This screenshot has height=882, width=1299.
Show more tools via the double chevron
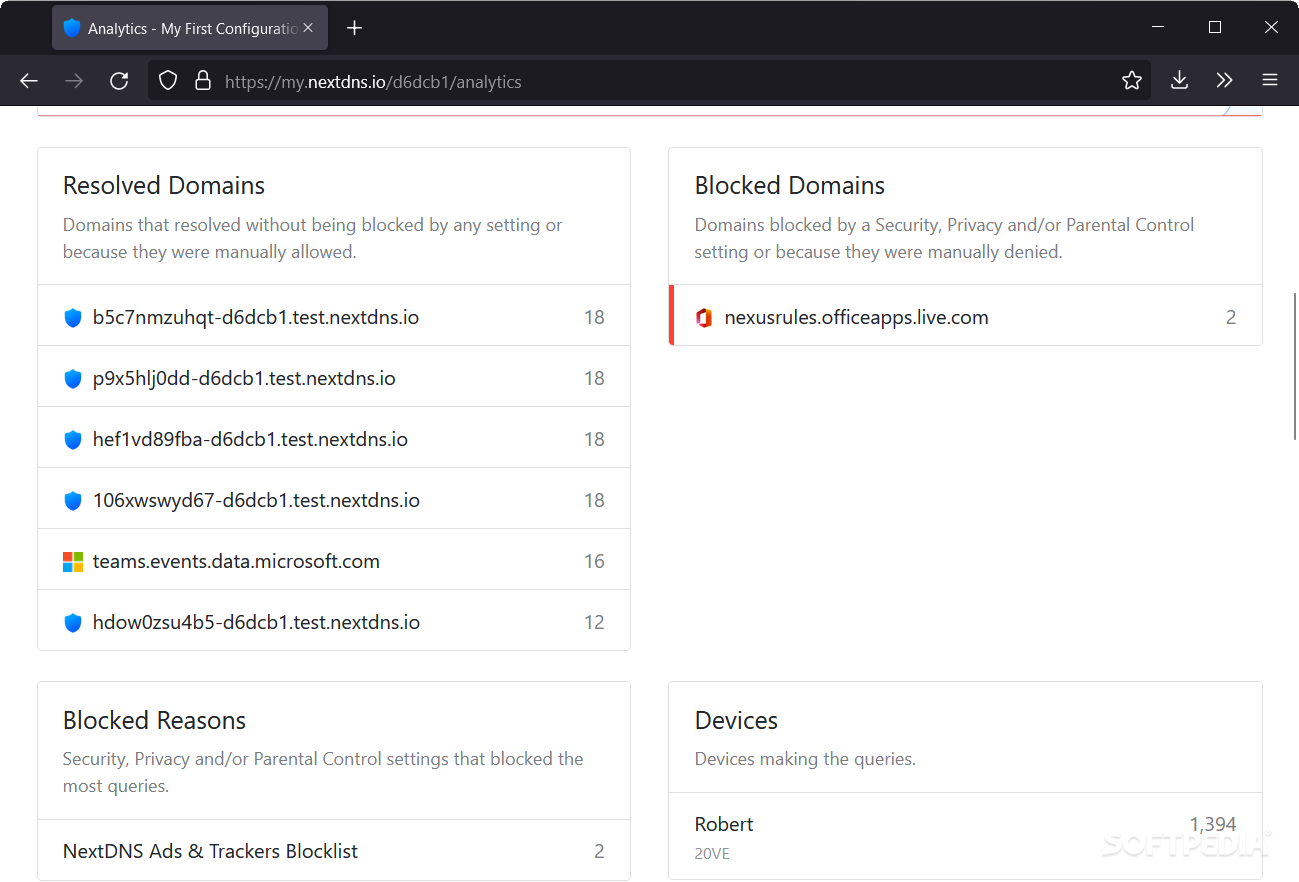[1224, 81]
